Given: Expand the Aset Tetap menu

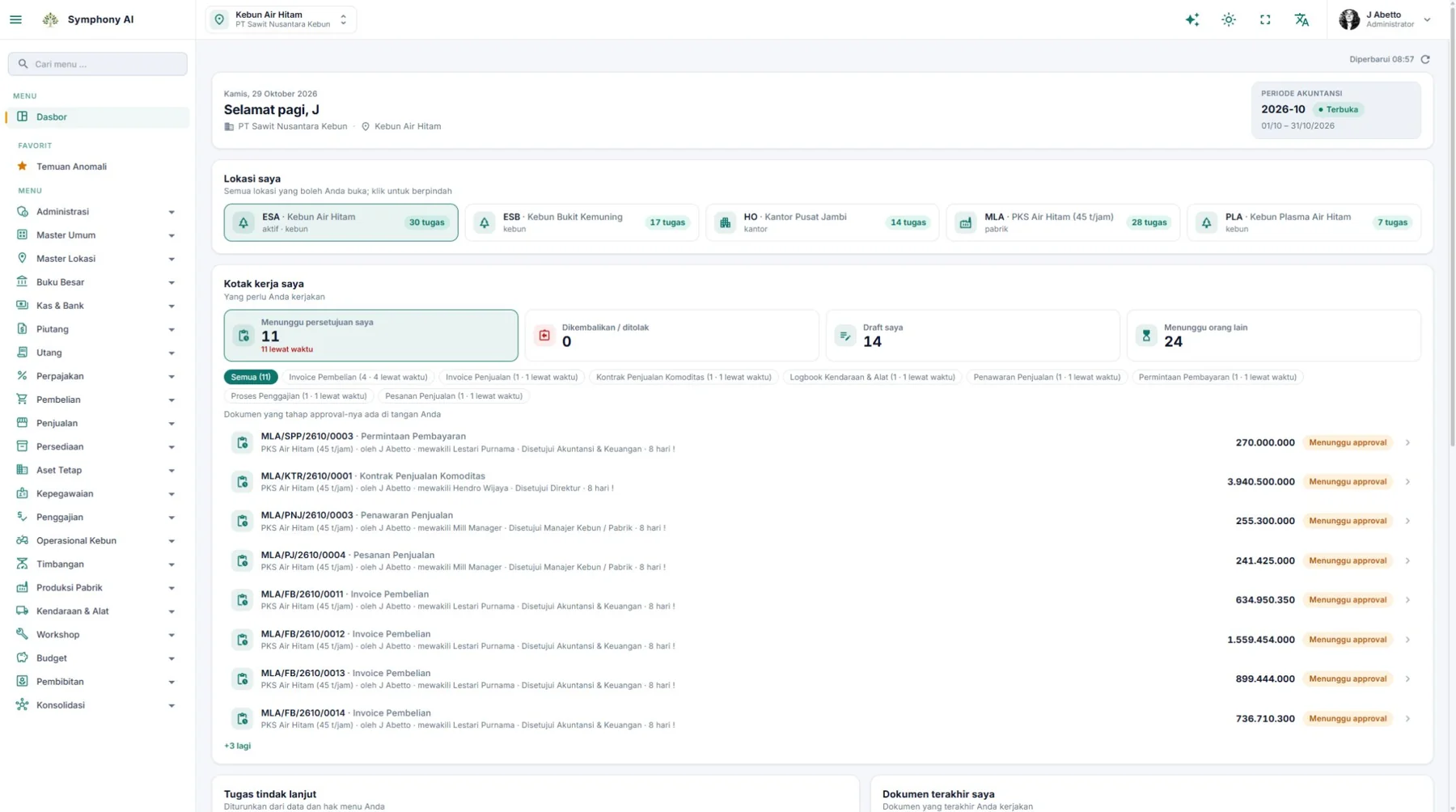Looking at the screenshot, I should click(x=97, y=470).
